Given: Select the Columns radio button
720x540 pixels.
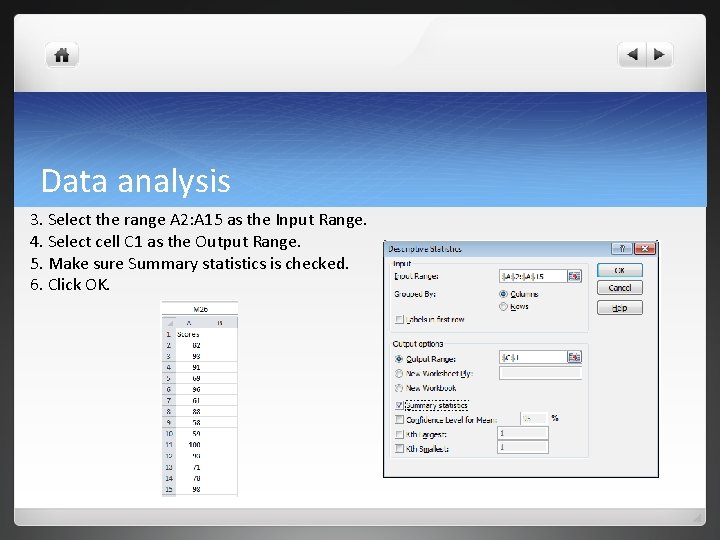Looking at the screenshot, I should 503,294.
